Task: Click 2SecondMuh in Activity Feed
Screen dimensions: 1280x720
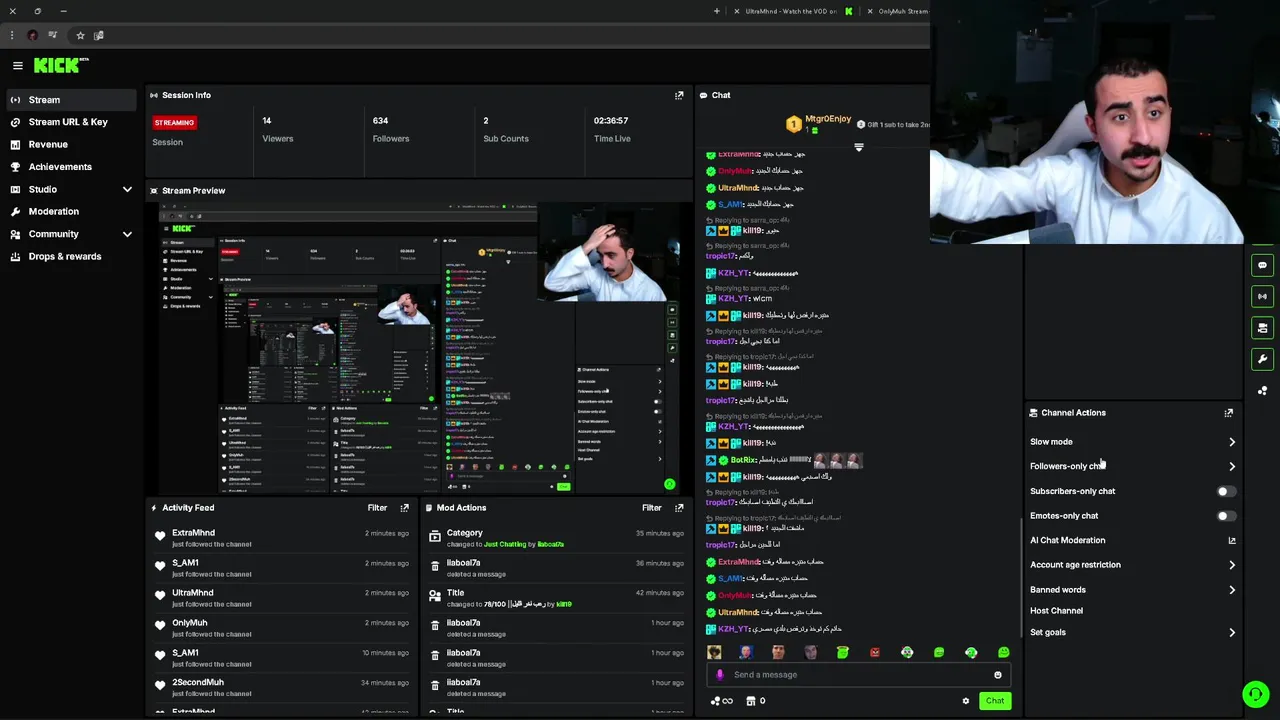Action: click(x=198, y=682)
